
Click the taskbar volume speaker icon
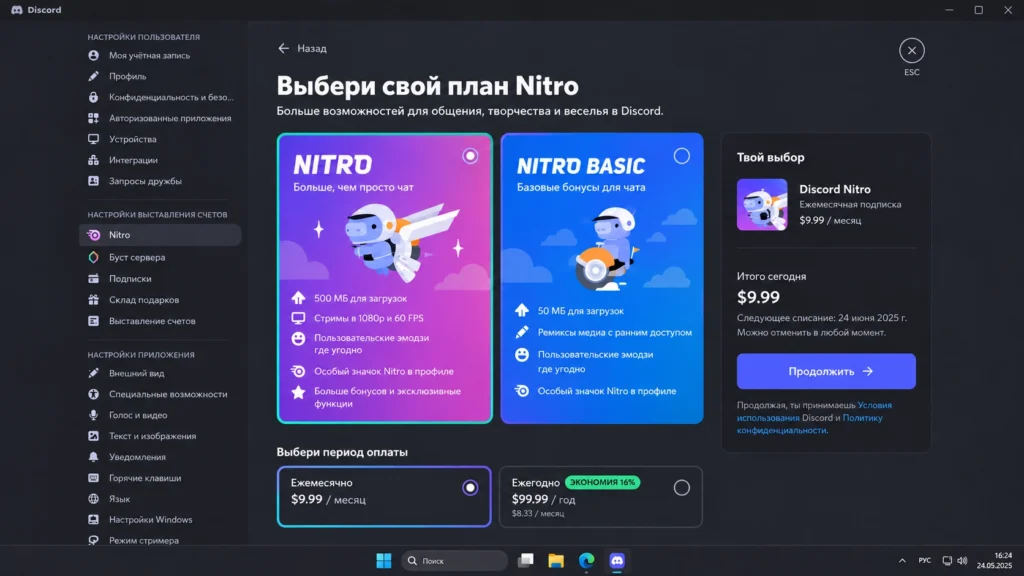963,561
